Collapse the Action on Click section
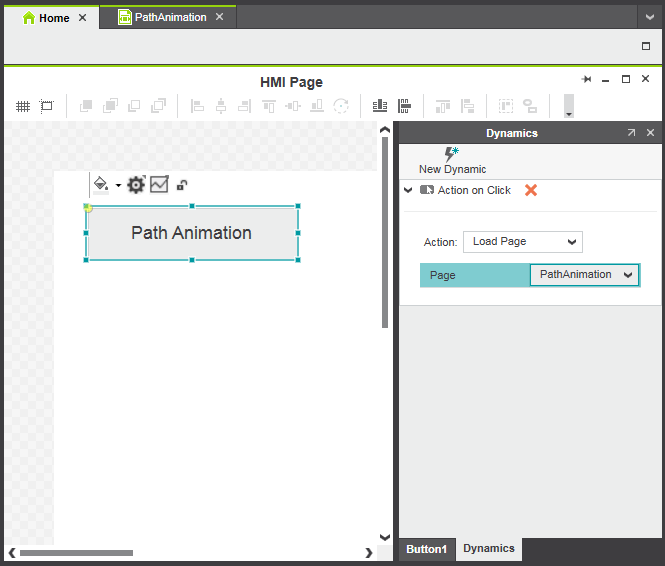The image size is (665, 566). (408, 190)
